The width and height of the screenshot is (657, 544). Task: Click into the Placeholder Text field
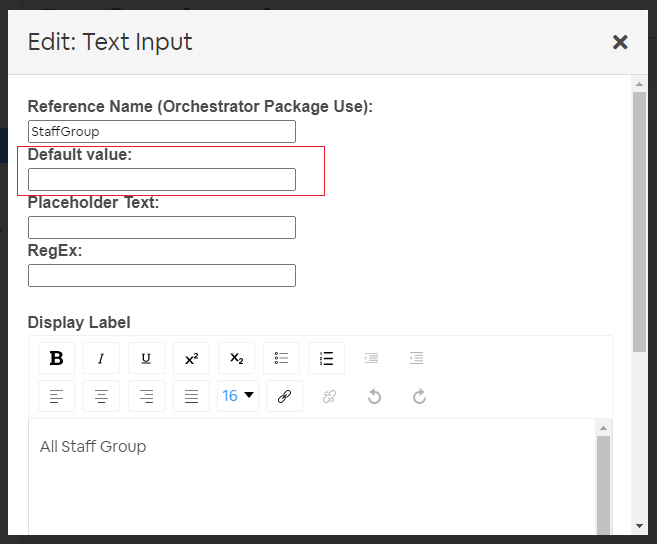point(162,228)
